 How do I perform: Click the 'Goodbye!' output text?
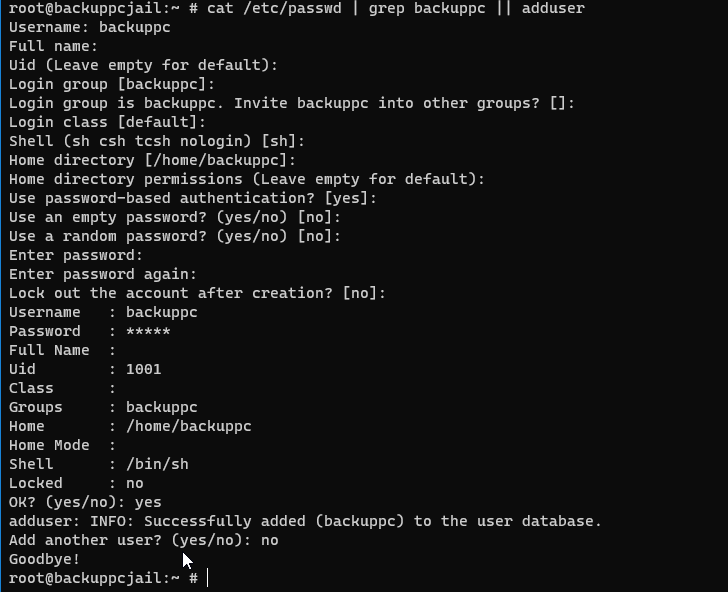pos(44,559)
